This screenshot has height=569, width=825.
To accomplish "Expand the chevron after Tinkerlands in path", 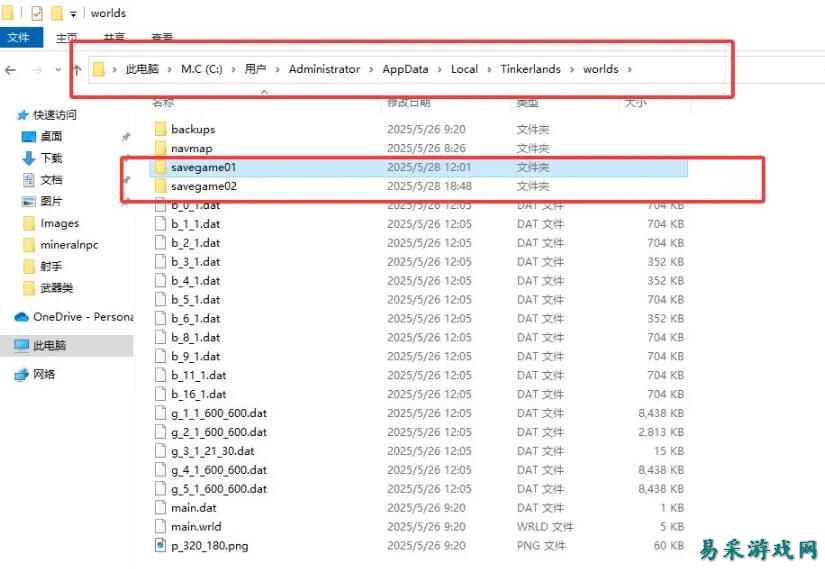I will (571, 70).
